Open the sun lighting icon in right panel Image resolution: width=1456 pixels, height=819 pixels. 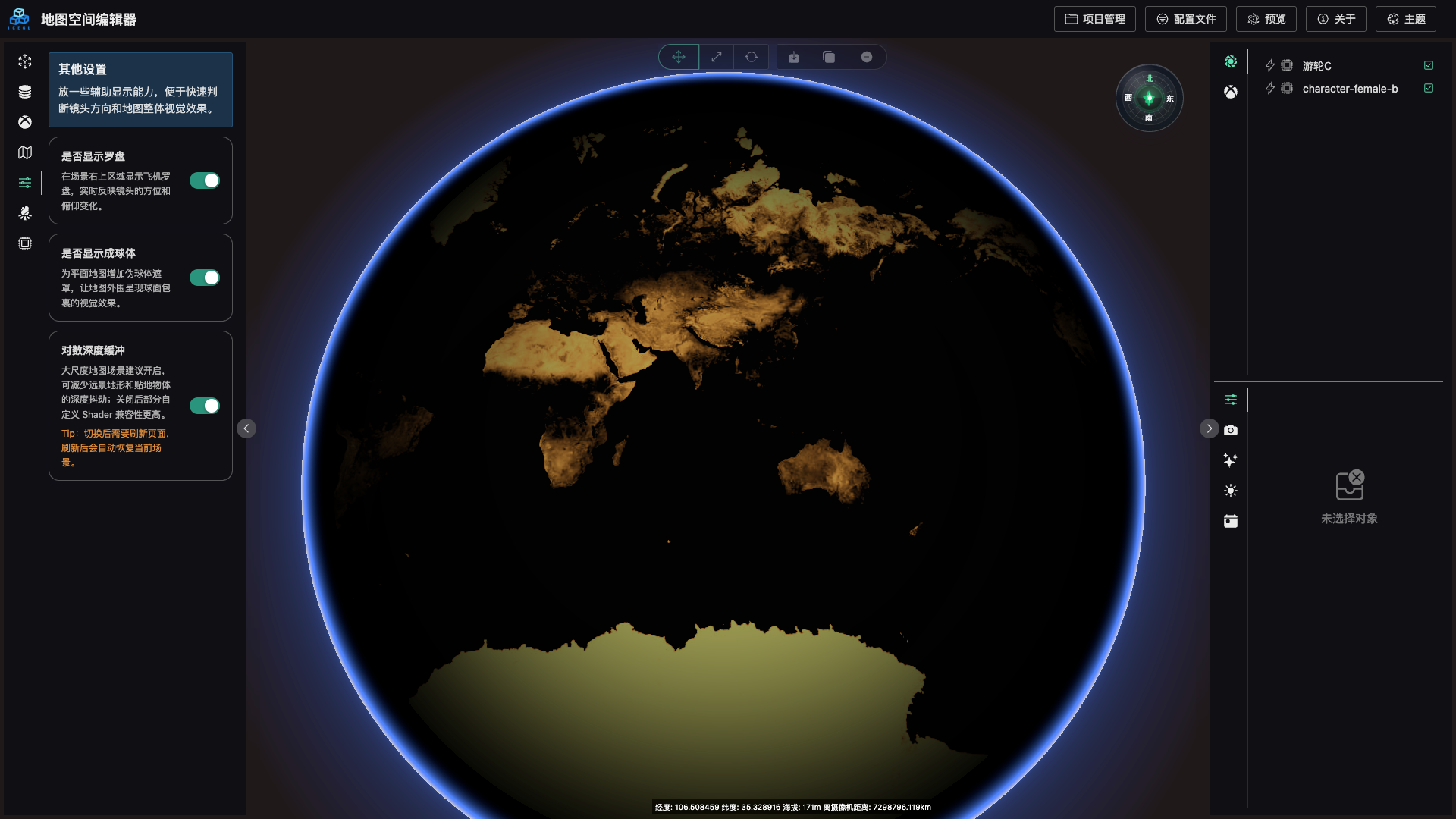(x=1230, y=491)
